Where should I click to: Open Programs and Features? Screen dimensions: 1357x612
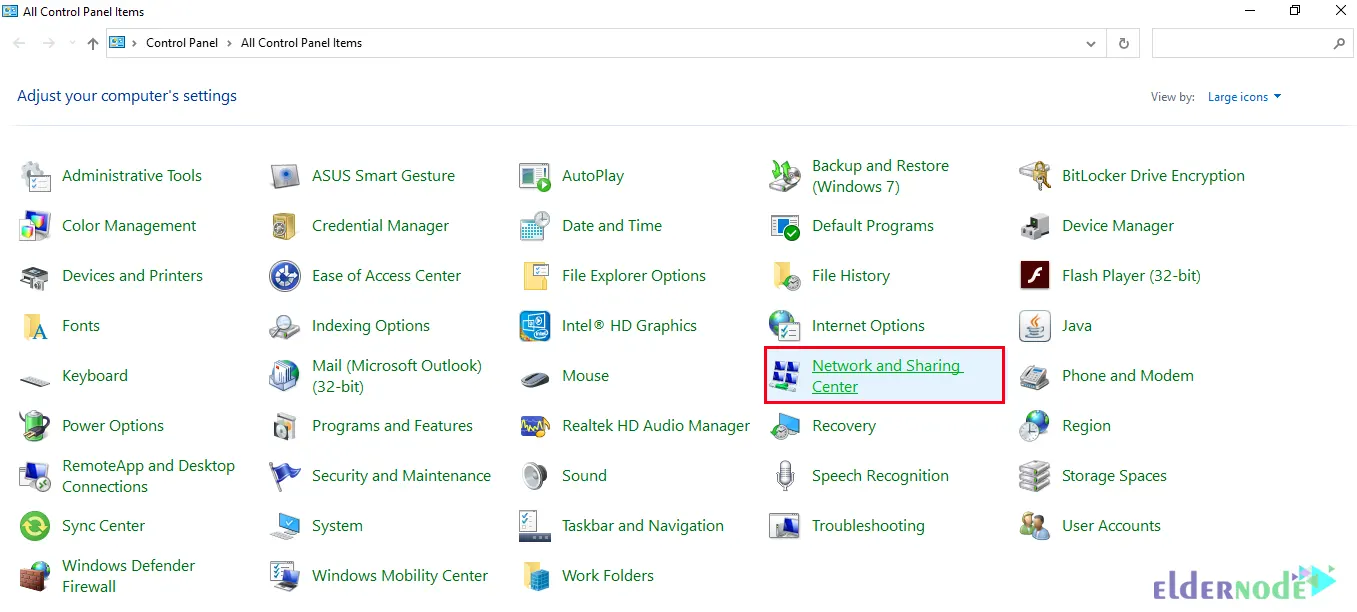pos(394,425)
